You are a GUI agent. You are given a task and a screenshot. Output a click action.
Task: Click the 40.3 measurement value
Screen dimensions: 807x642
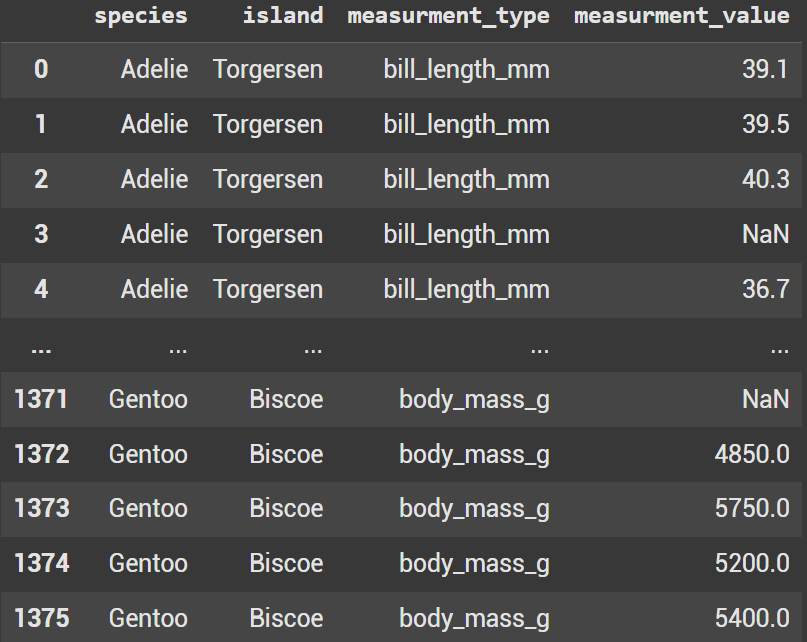point(765,179)
